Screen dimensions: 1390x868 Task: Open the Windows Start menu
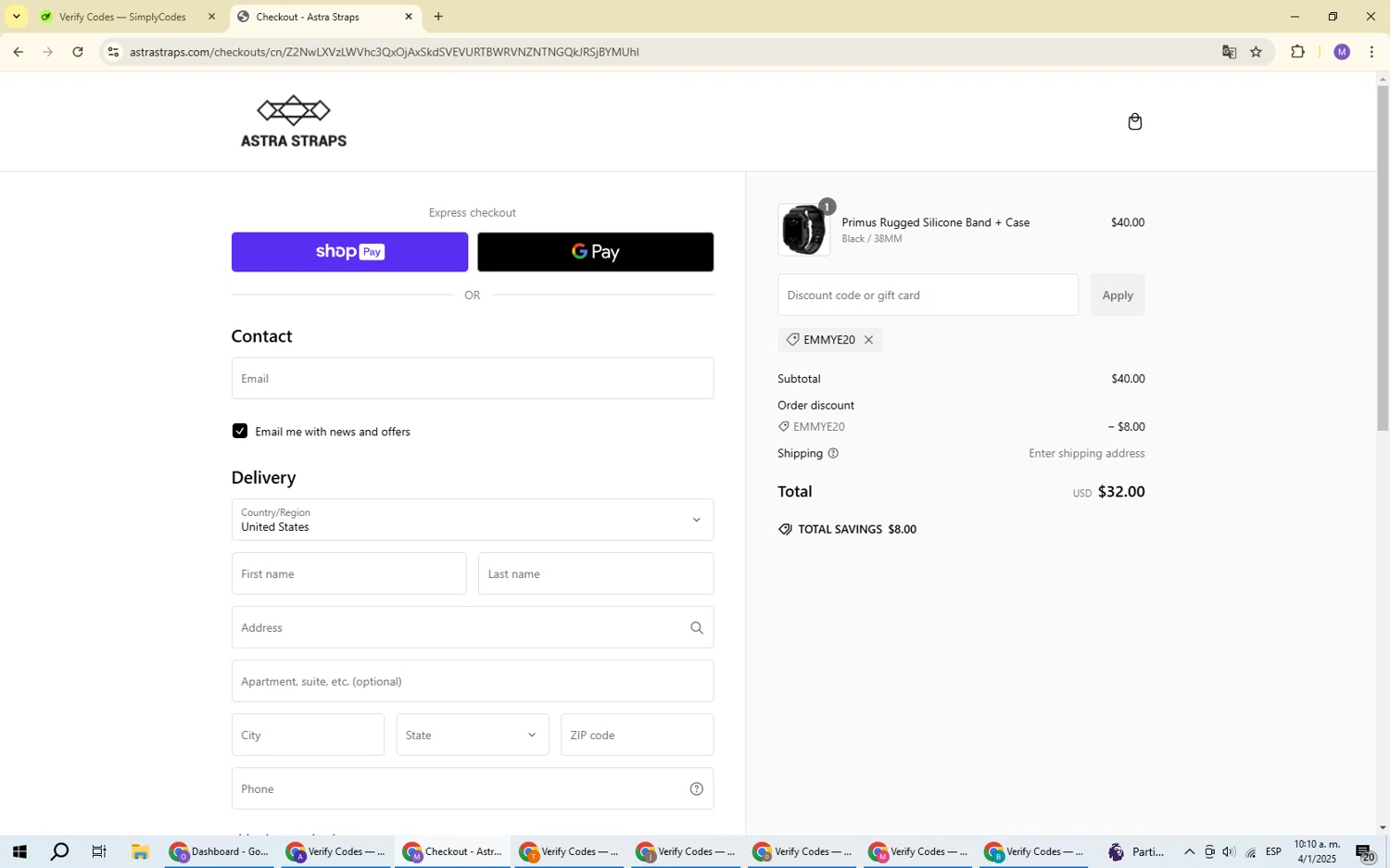pyautogui.click(x=19, y=852)
